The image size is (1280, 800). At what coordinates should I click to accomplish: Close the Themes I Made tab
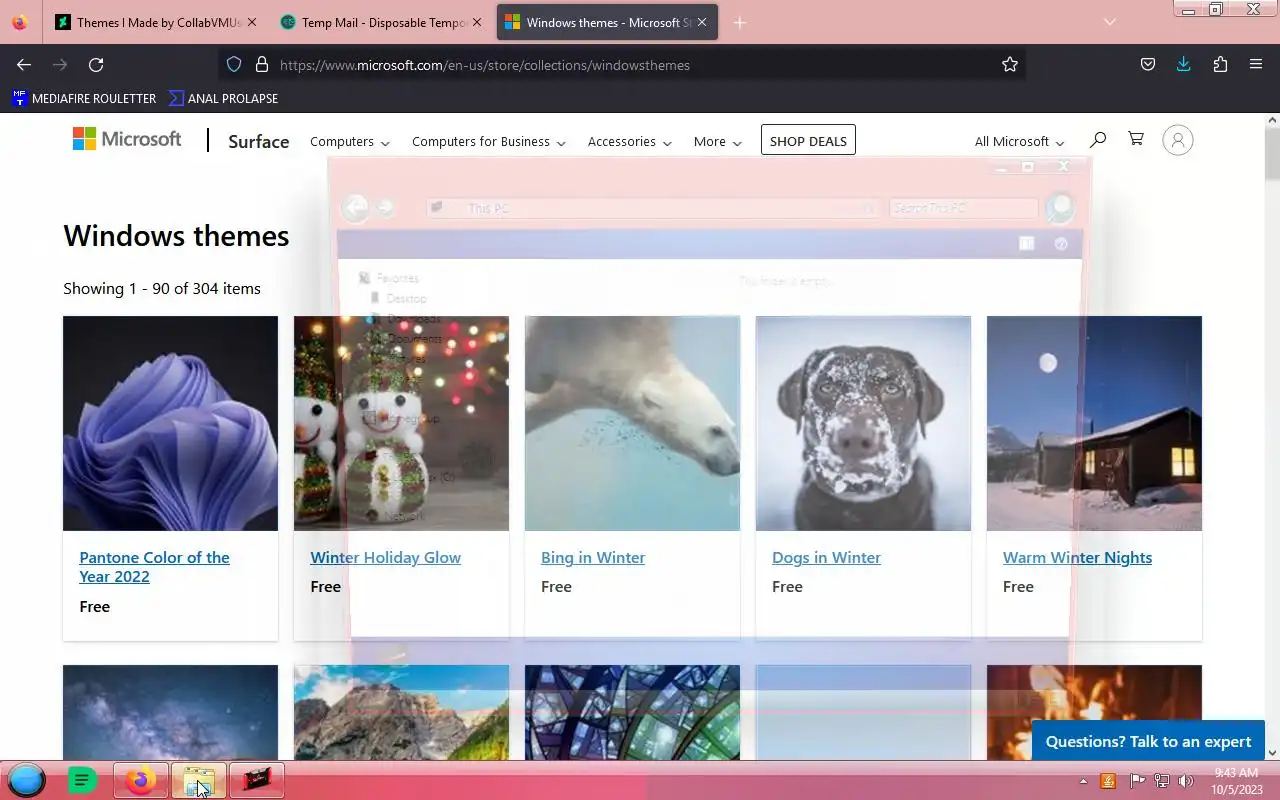click(251, 22)
